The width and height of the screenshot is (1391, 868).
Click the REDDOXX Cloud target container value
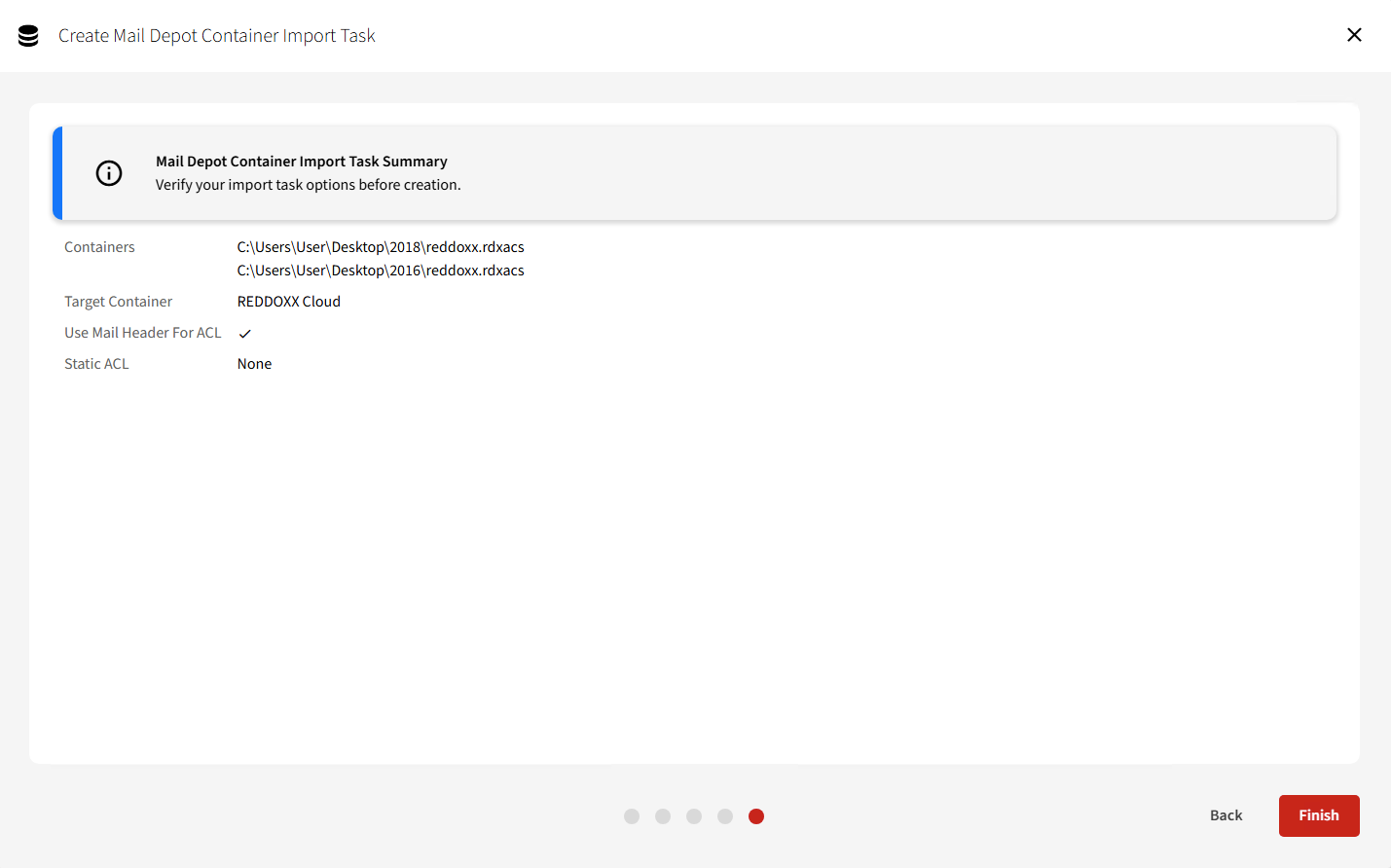pyautogui.click(x=289, y=302)
